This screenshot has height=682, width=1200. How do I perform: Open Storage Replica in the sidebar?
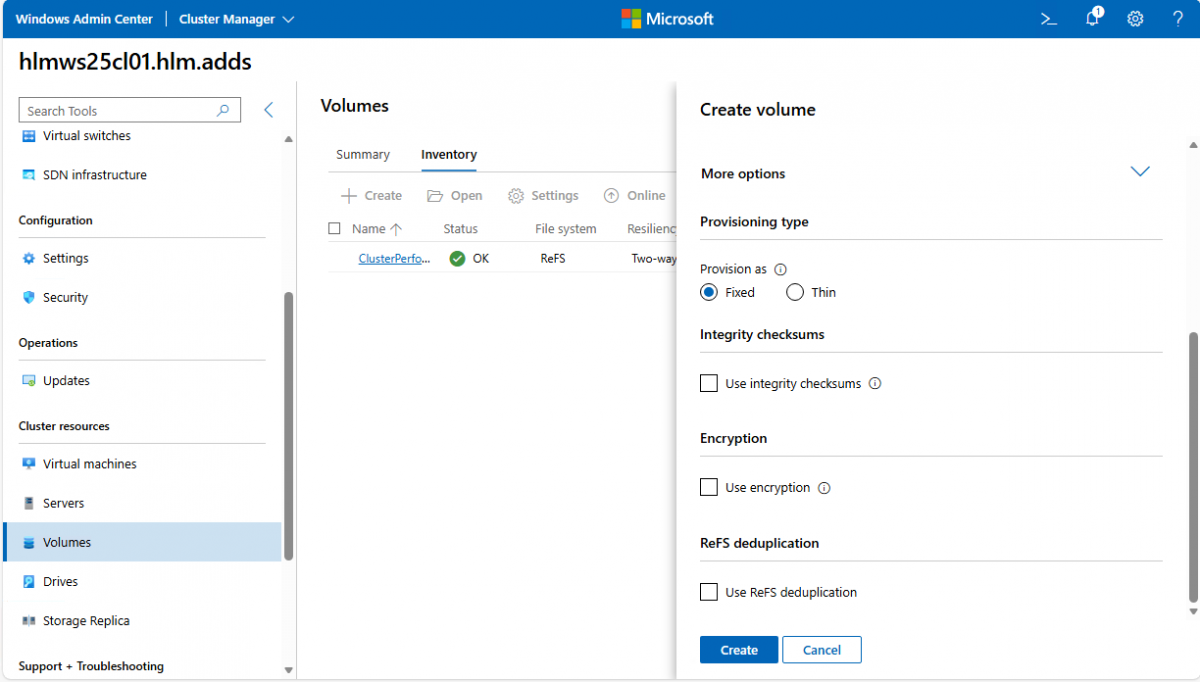coord(86,621)
